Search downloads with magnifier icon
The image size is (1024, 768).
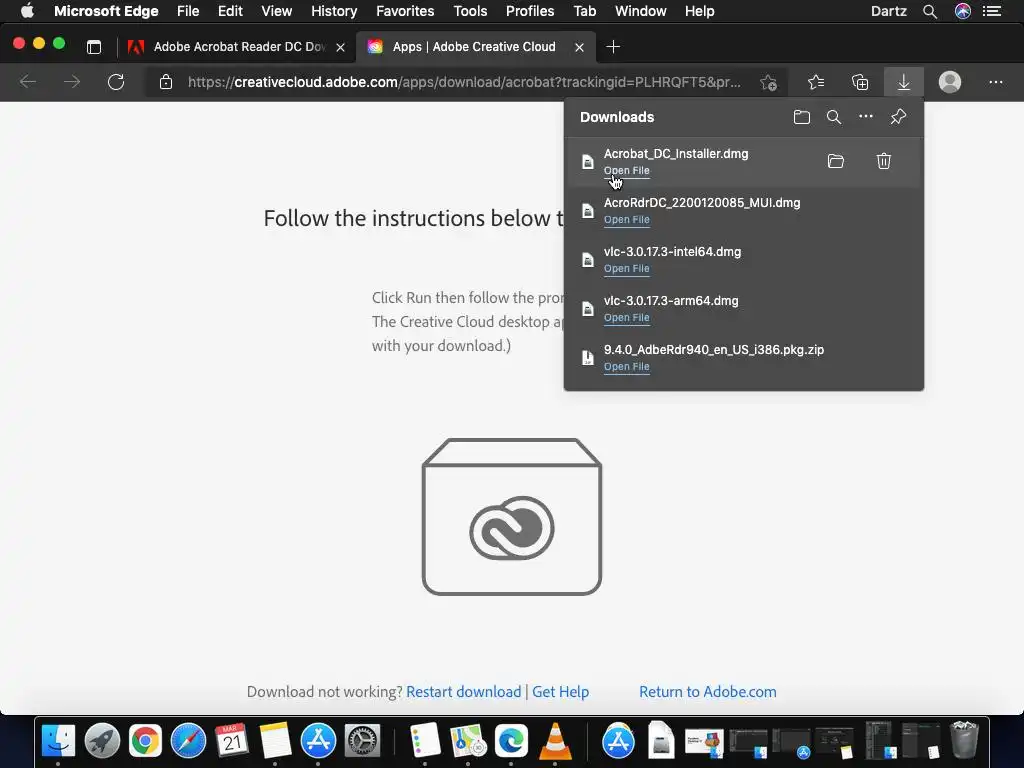click(833, 117)
